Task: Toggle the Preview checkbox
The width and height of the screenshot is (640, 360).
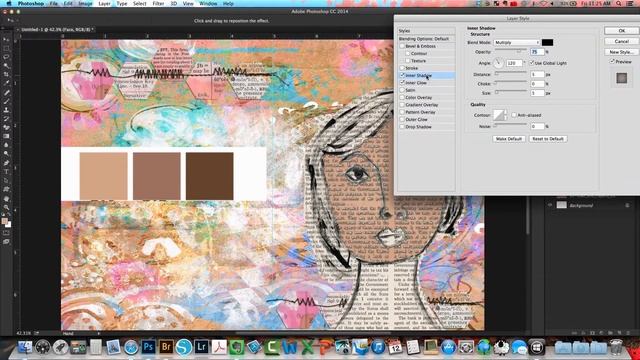Action: [612, 62]
